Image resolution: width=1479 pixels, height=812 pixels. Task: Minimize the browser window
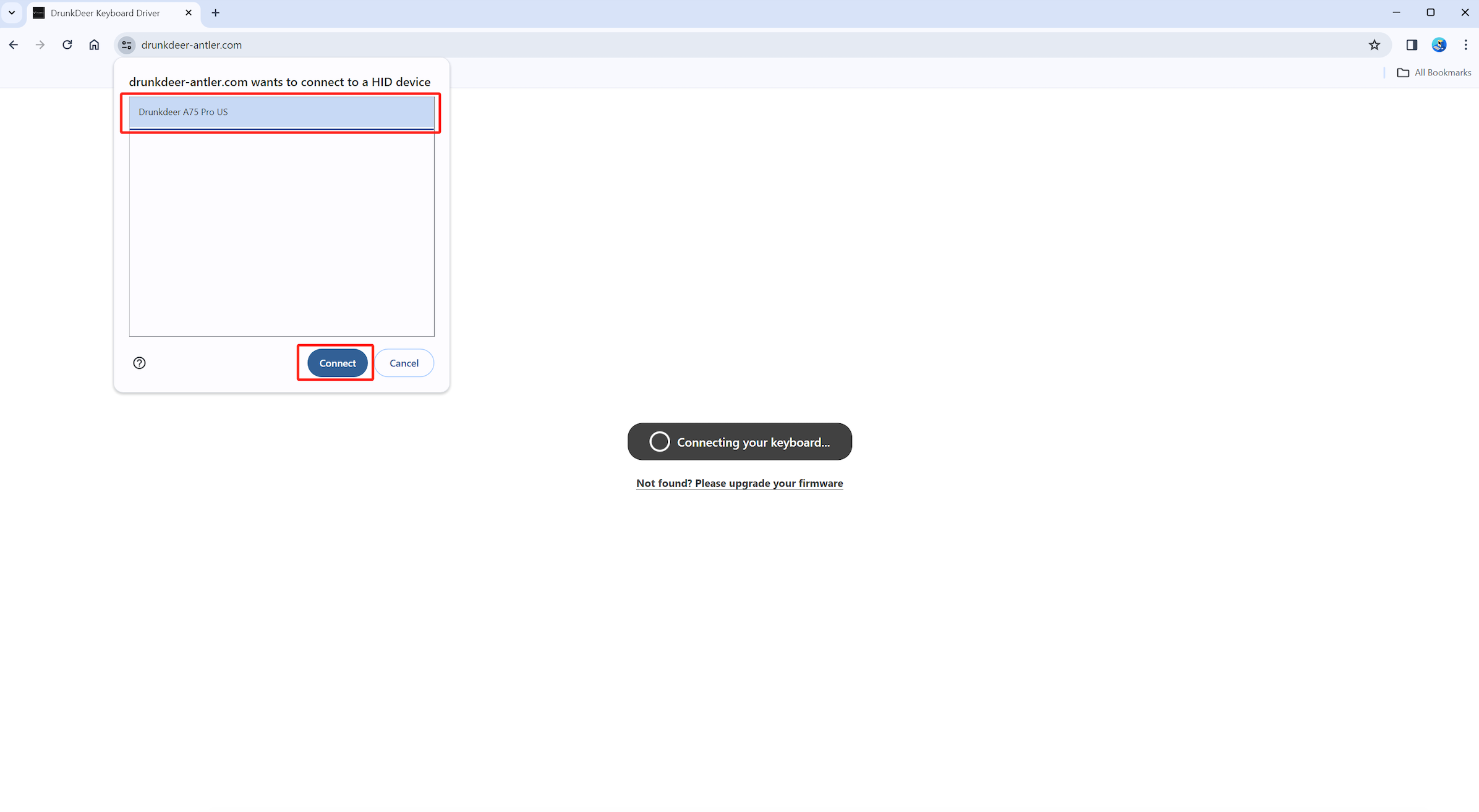click(1396, 12)
